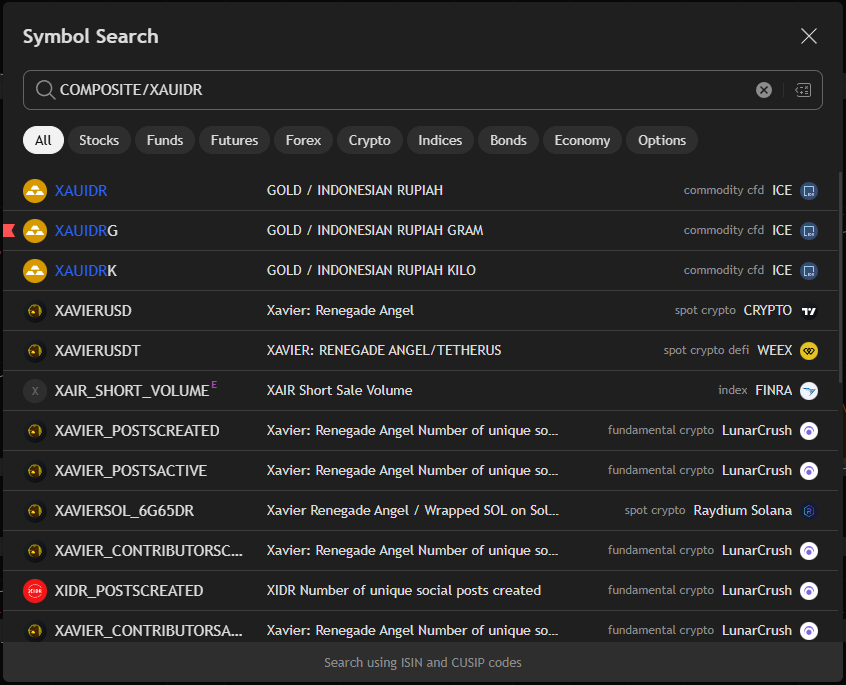Switch to the Bonds filter
846x685 pixels.
point(508,140)
